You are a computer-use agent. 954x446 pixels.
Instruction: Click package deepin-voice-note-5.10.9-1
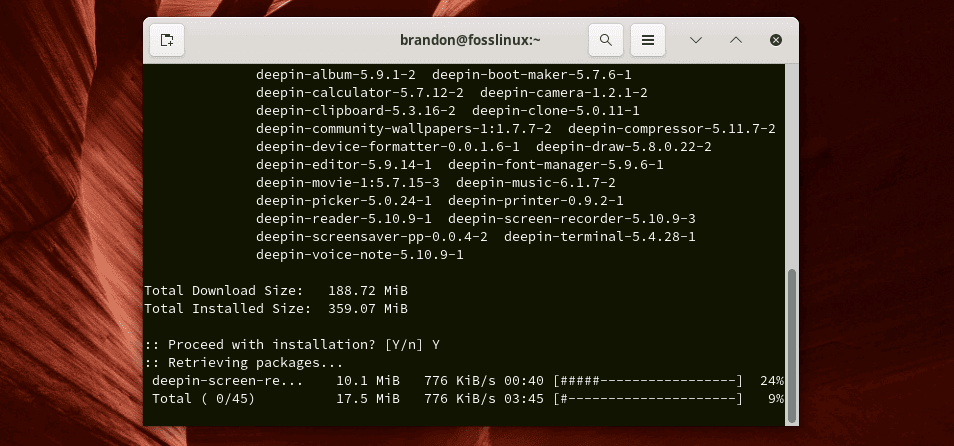[x=360, y=254]
